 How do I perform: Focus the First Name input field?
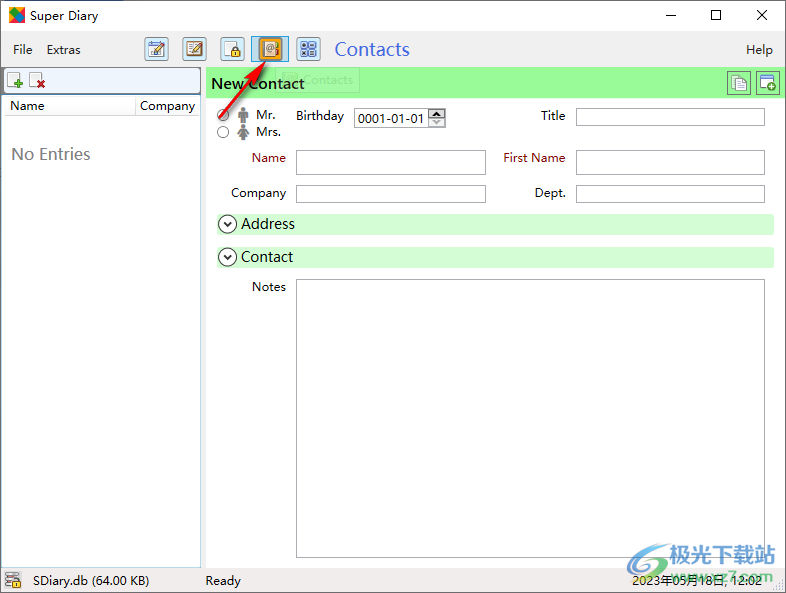click(x=670, y=162)
